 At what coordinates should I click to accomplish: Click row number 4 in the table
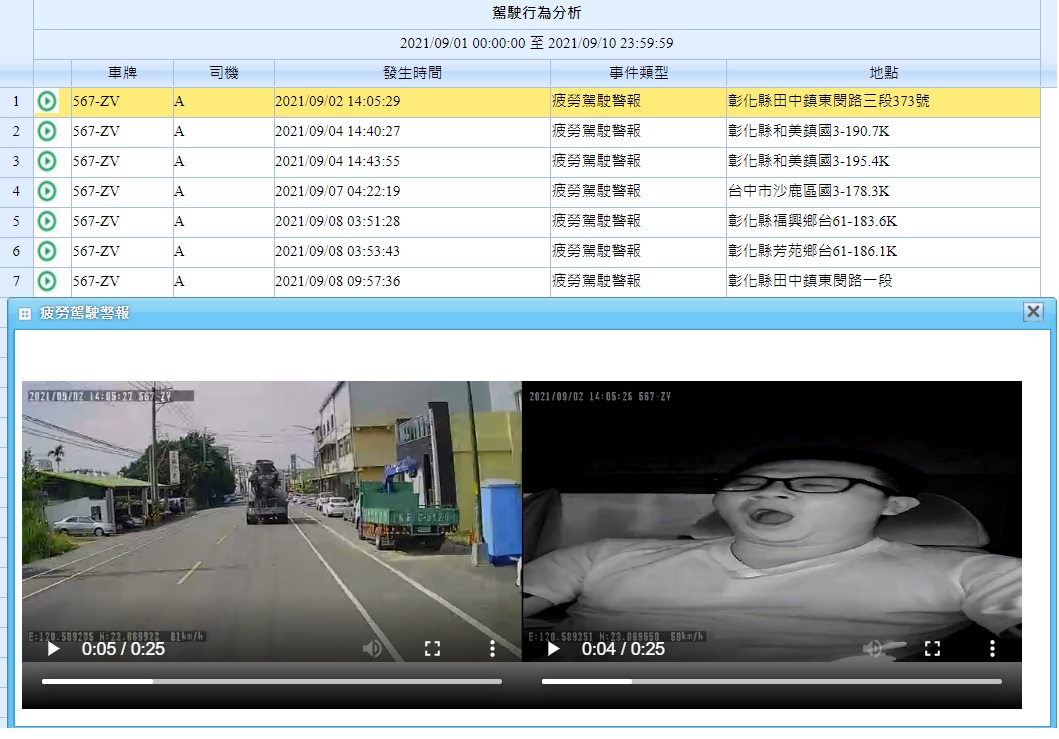tap(16, 191)
